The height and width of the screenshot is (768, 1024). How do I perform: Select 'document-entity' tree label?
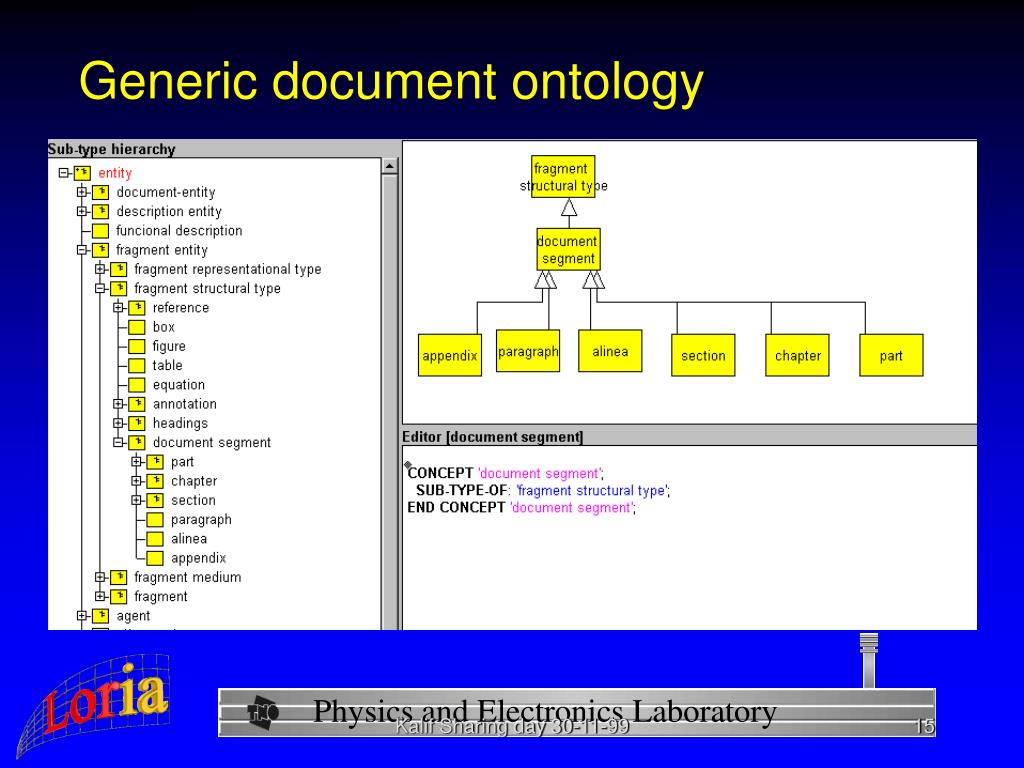[166, 192]
